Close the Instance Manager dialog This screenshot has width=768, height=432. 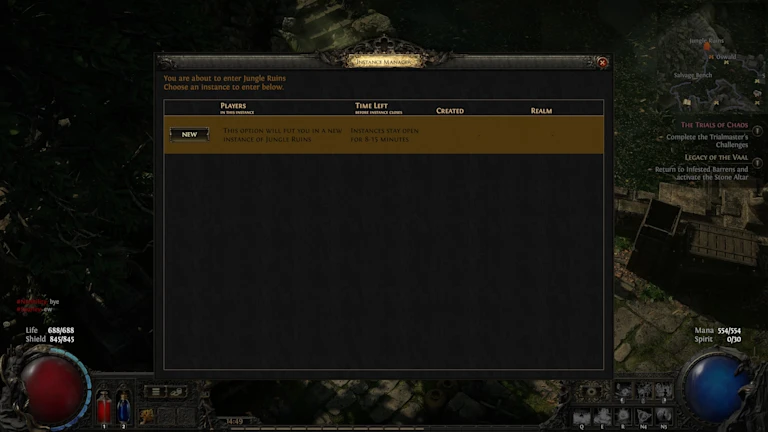pos(602,62)
